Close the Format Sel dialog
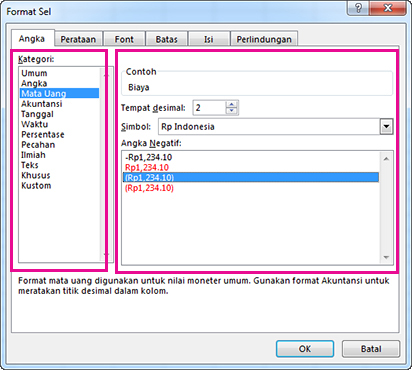The width and height of the screenshot is (412, 370). (x=388, y=8)
